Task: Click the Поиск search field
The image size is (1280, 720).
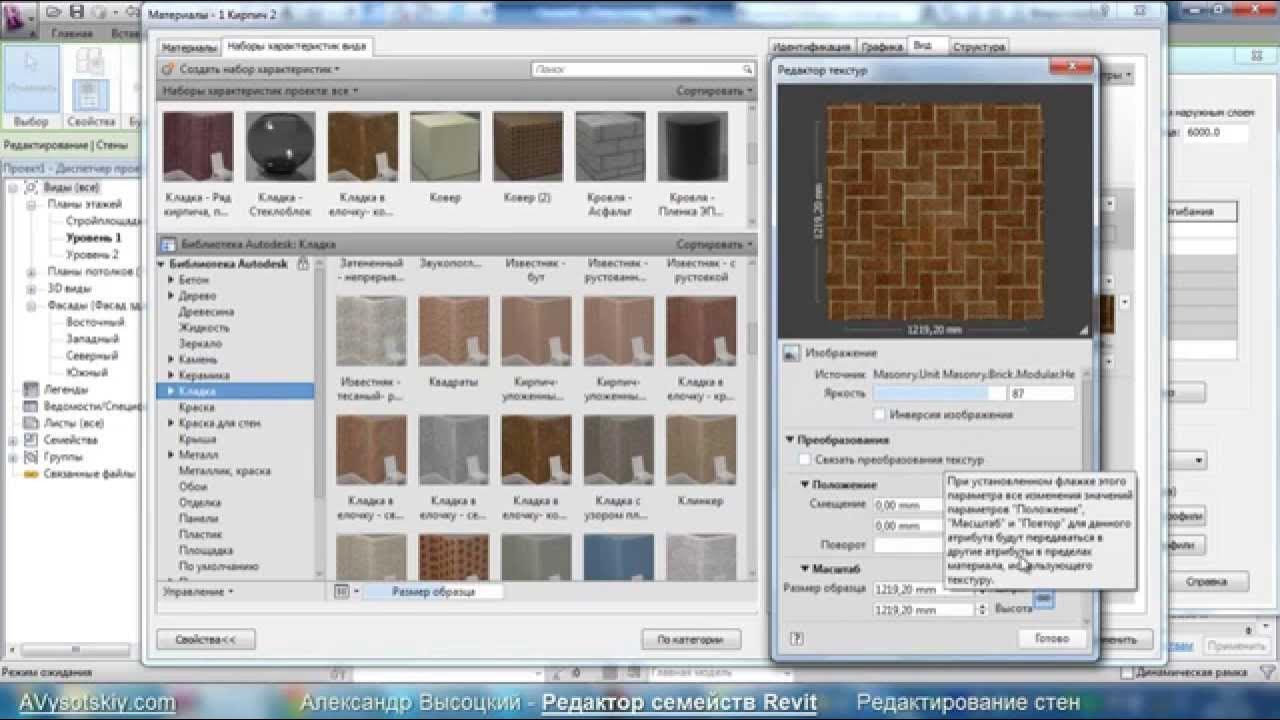Action: pos(643,69)
